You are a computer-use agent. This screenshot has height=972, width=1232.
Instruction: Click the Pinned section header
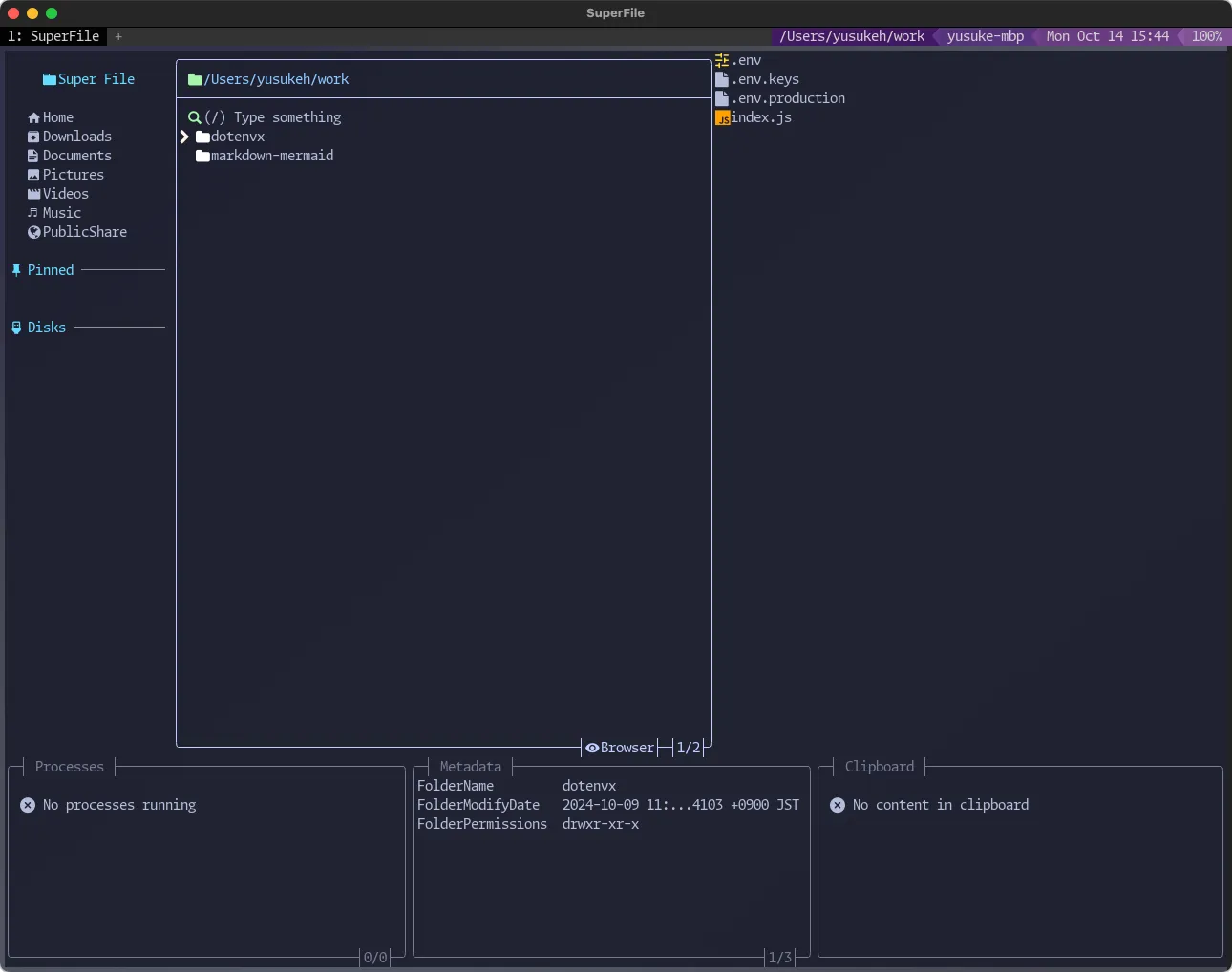point(51,270)
